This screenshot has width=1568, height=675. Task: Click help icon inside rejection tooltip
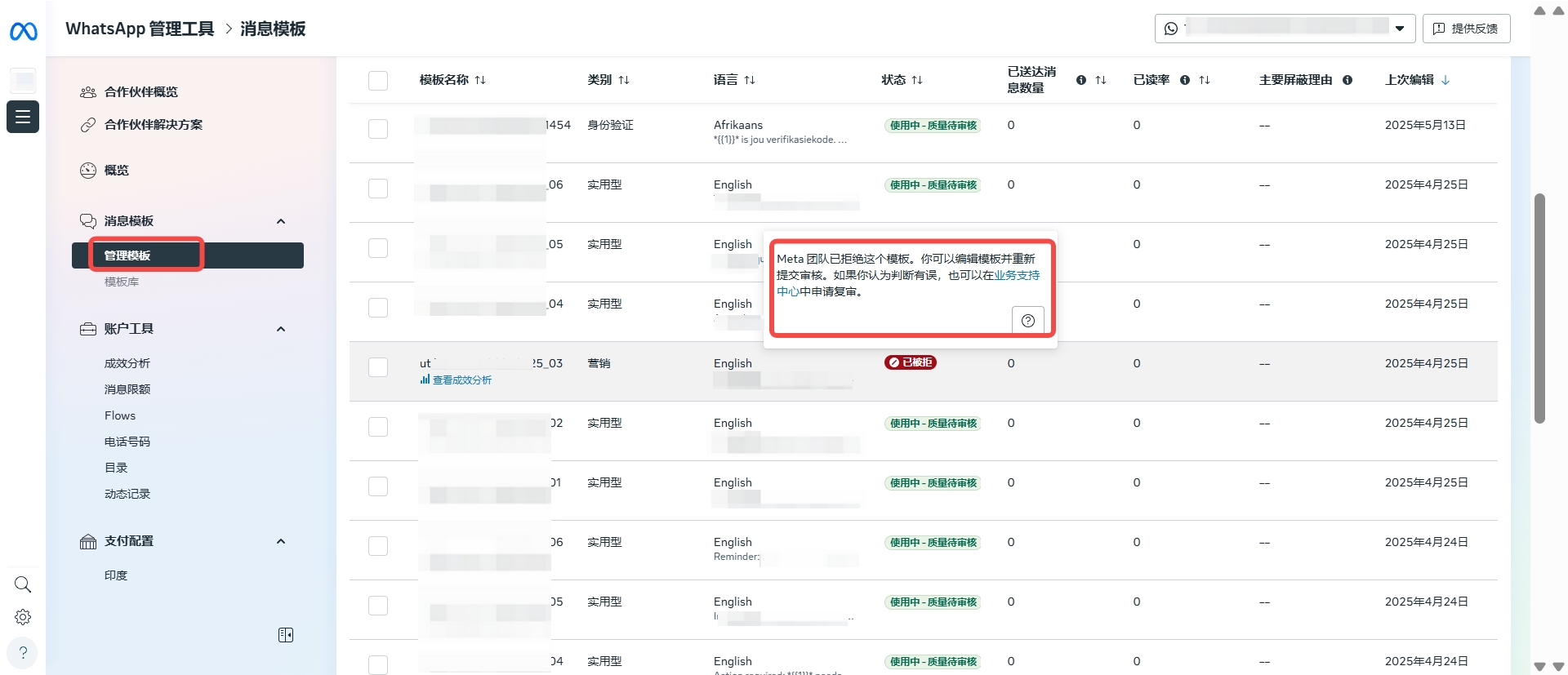point(1027,321)
